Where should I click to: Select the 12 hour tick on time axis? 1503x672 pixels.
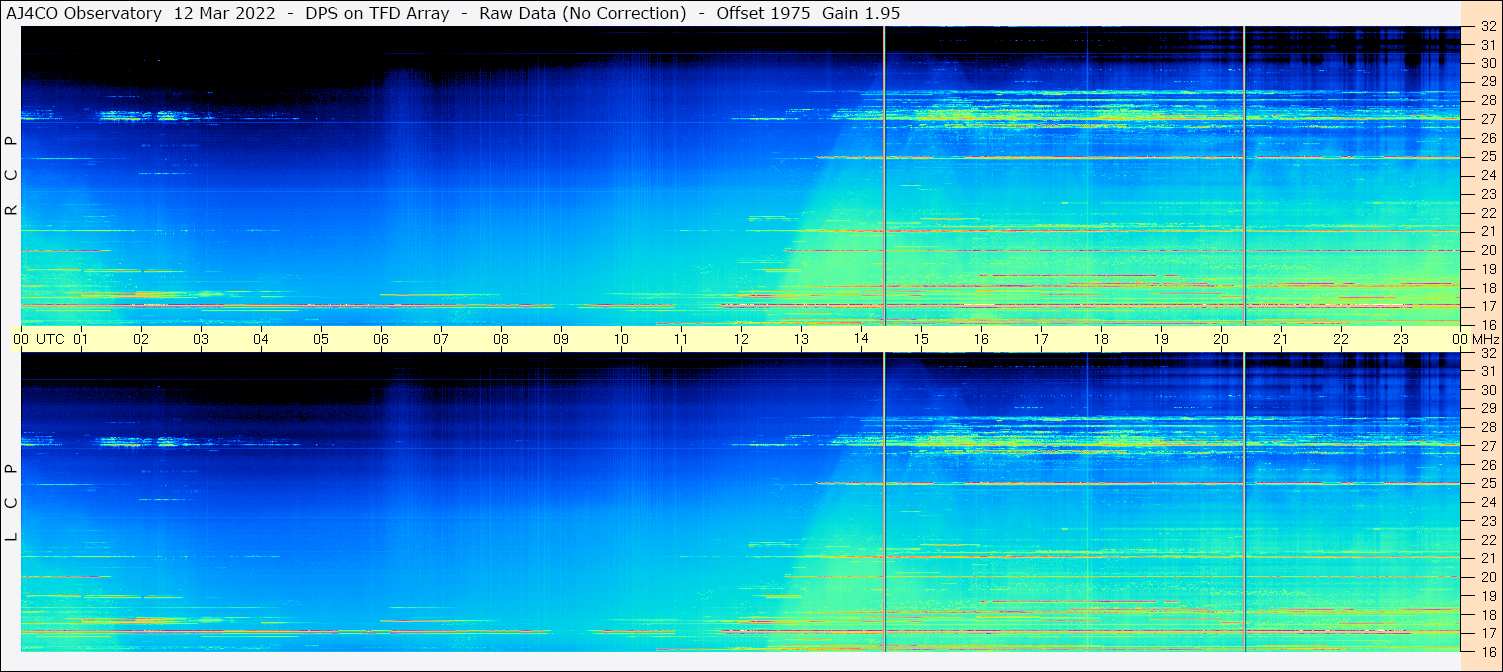(741, 339)
